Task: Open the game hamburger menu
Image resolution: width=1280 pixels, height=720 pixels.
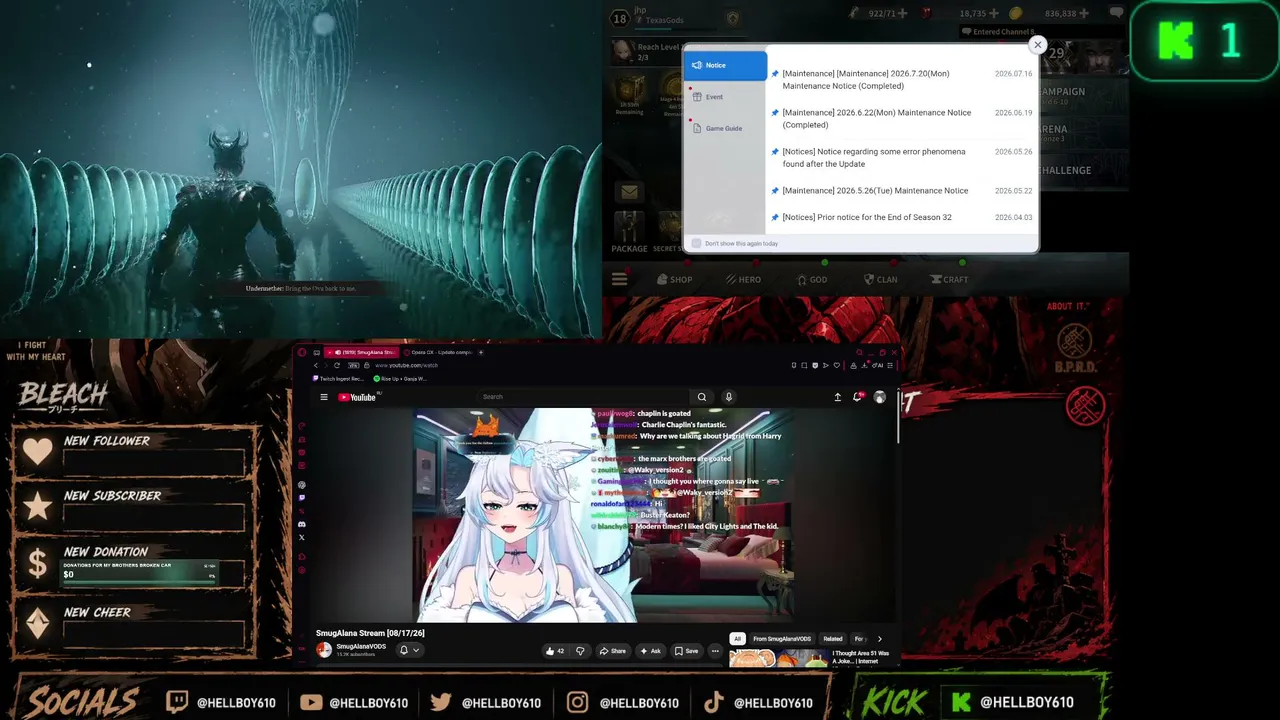Action: [620, 279]
